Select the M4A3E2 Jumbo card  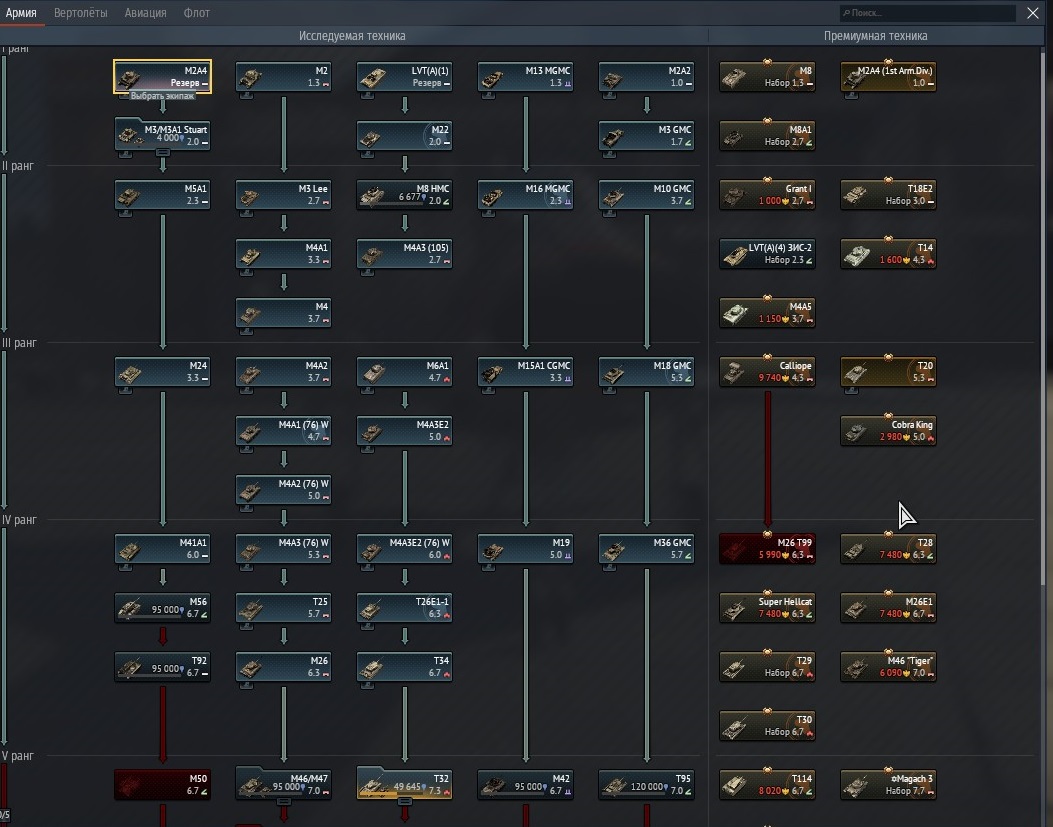click(x=404, y=431)
